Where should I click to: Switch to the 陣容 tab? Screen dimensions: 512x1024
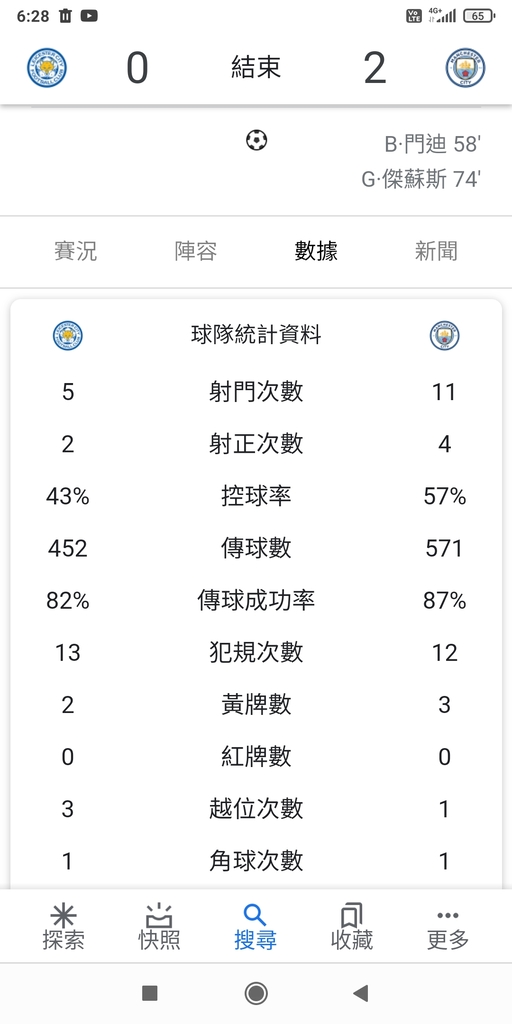196,251
